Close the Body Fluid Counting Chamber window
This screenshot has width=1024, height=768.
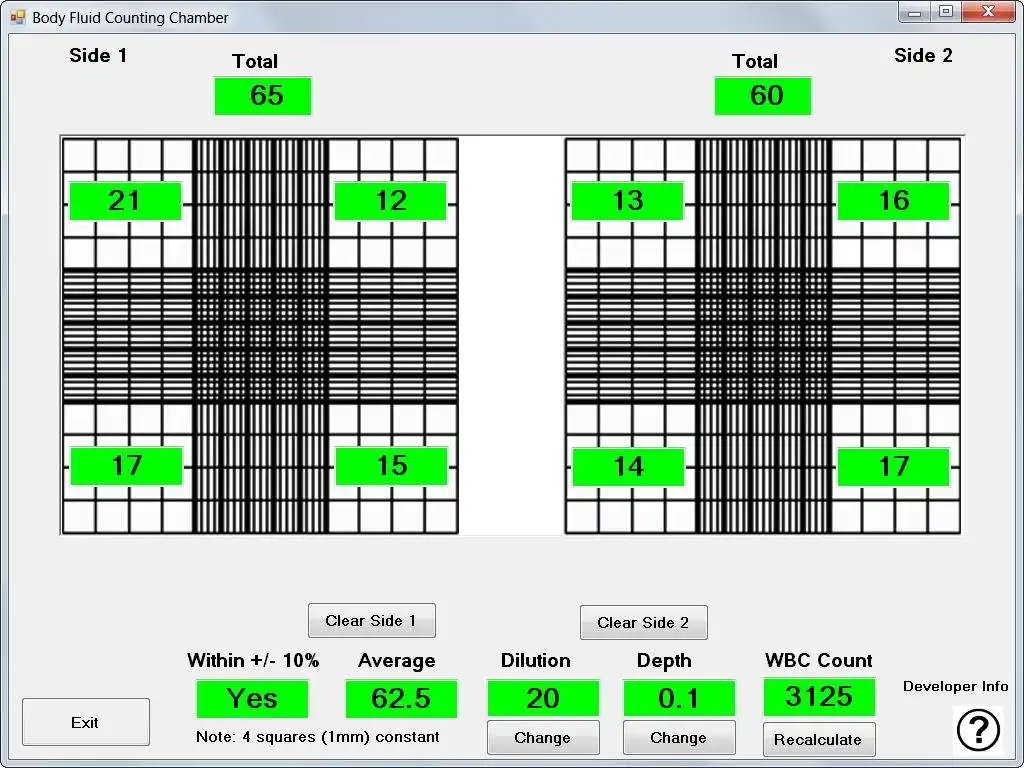989,12
